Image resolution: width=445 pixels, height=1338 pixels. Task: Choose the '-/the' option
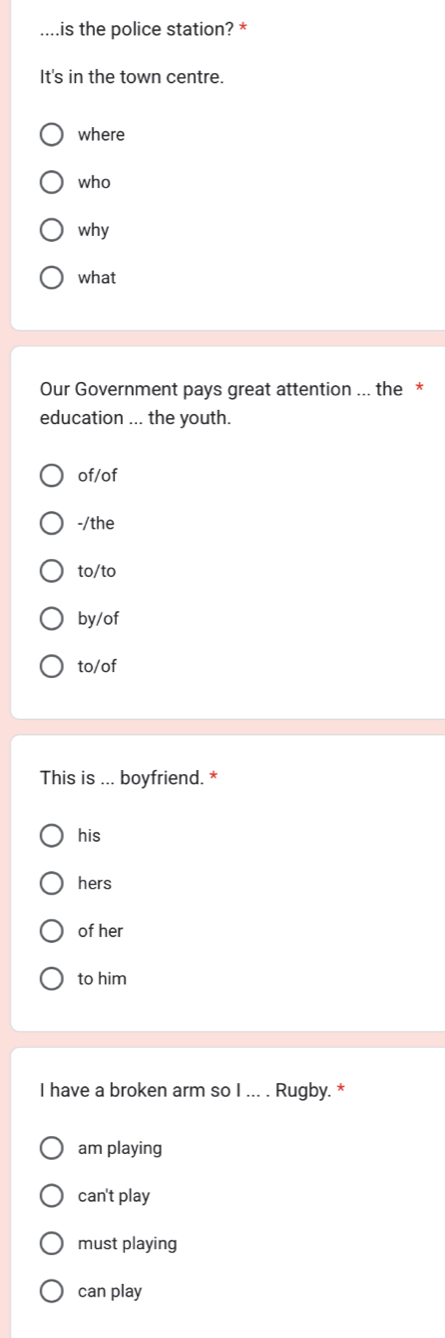[51, 523]
